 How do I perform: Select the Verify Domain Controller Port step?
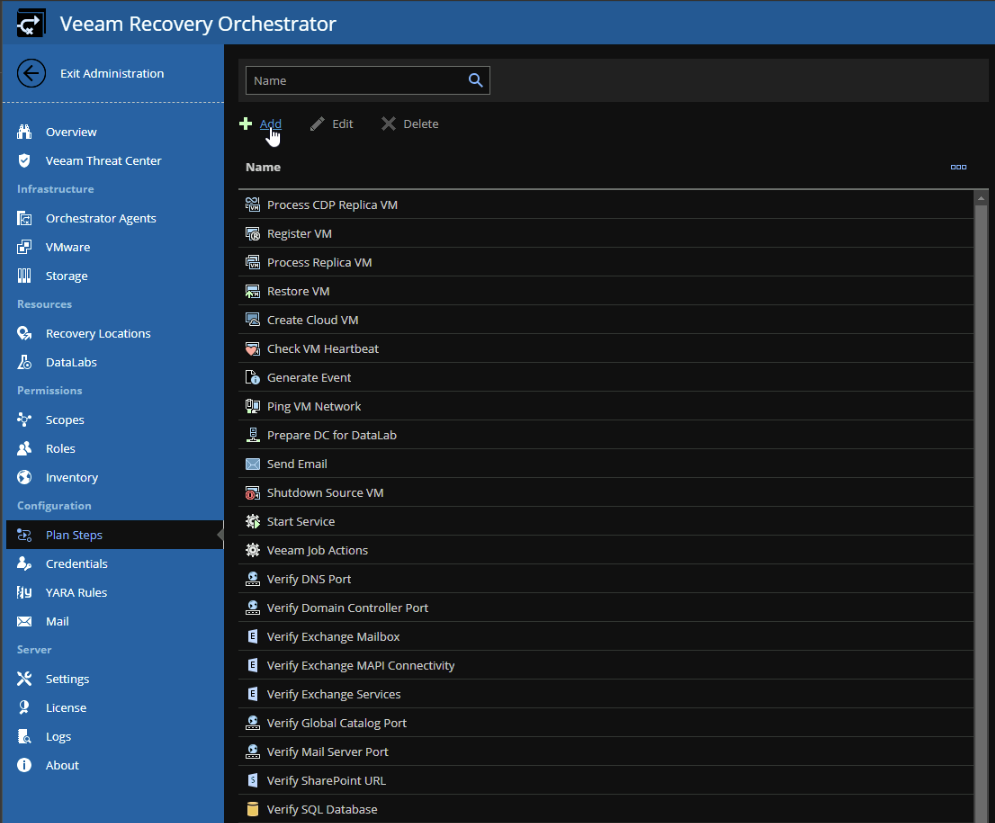[605, 608]
